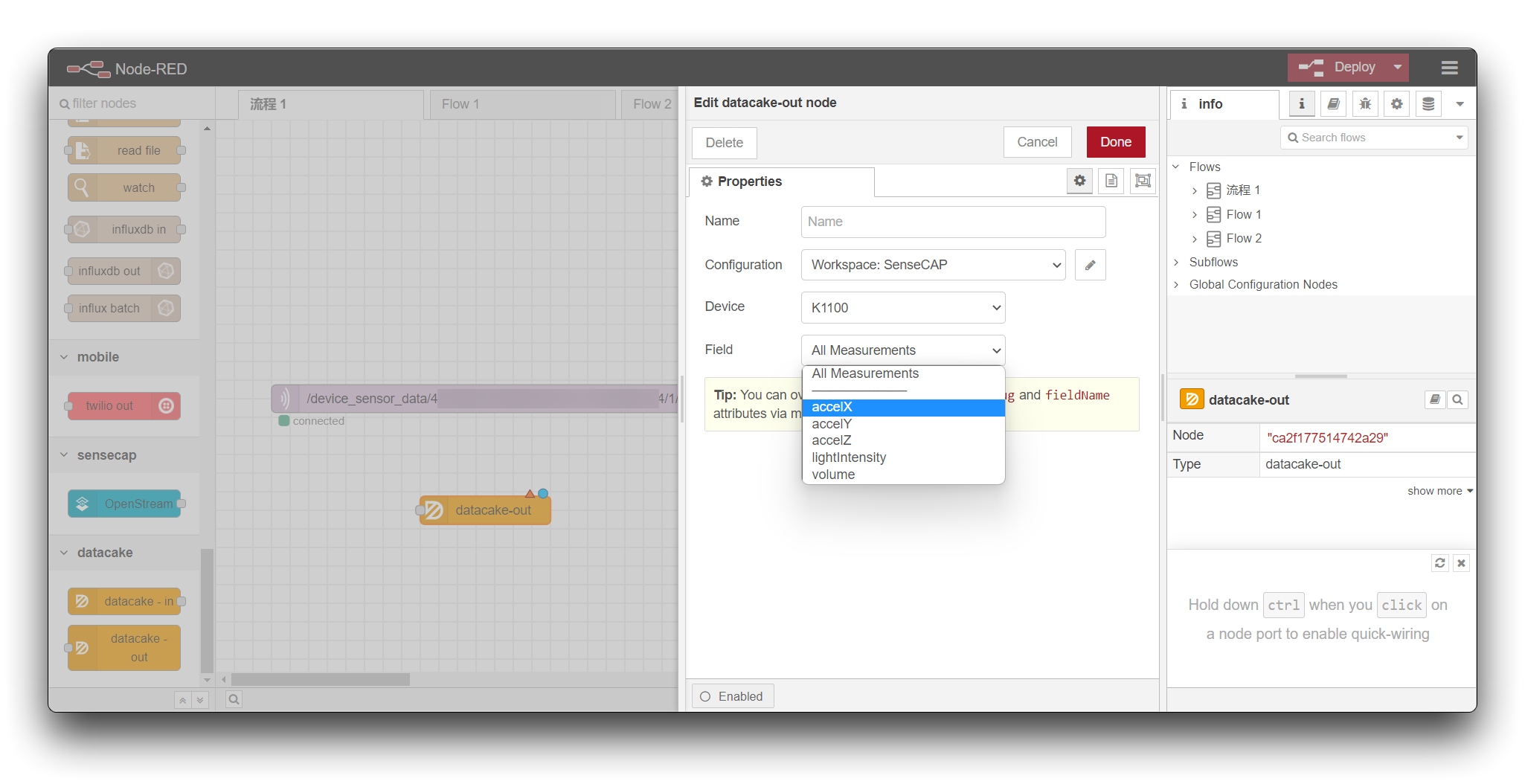The image size is (1525, 784).
Task: Collapse the Flows tree section
Action: tap(1177, 167)
